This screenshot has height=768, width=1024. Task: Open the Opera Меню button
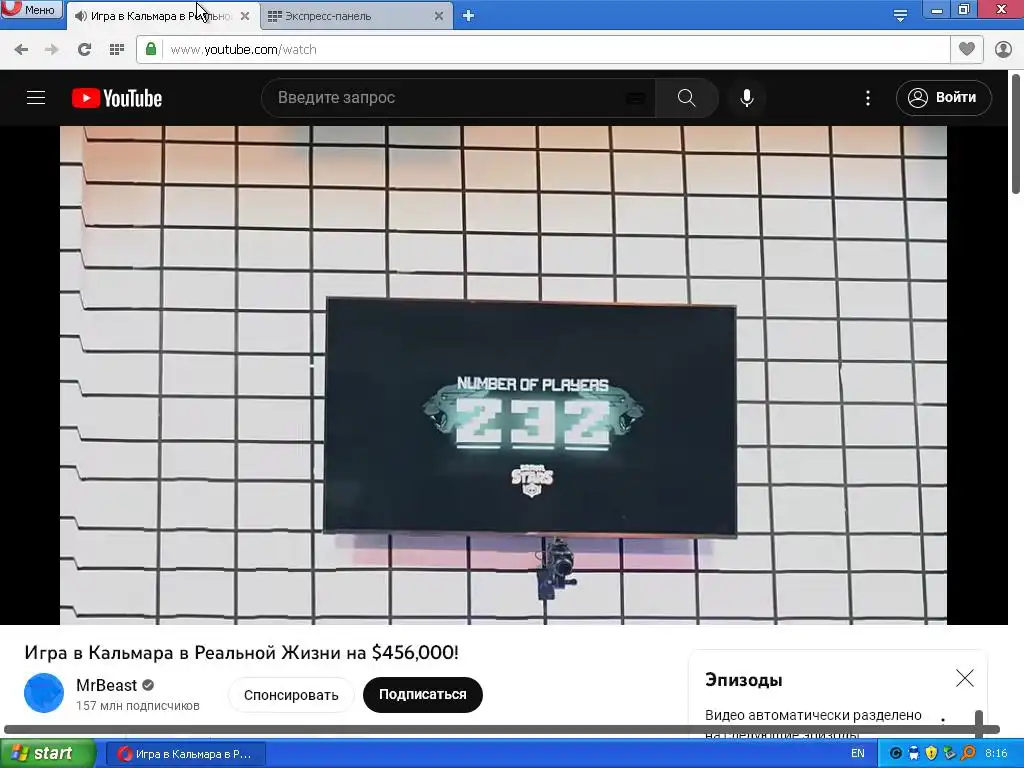tap(31, 9)
